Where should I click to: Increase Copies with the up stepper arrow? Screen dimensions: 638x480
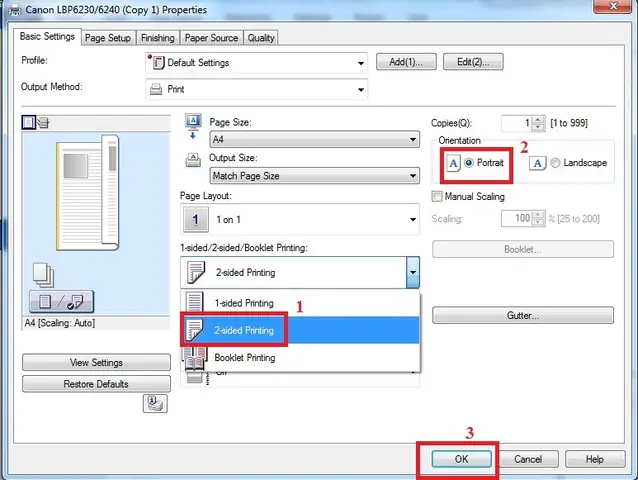click(538, 120)
